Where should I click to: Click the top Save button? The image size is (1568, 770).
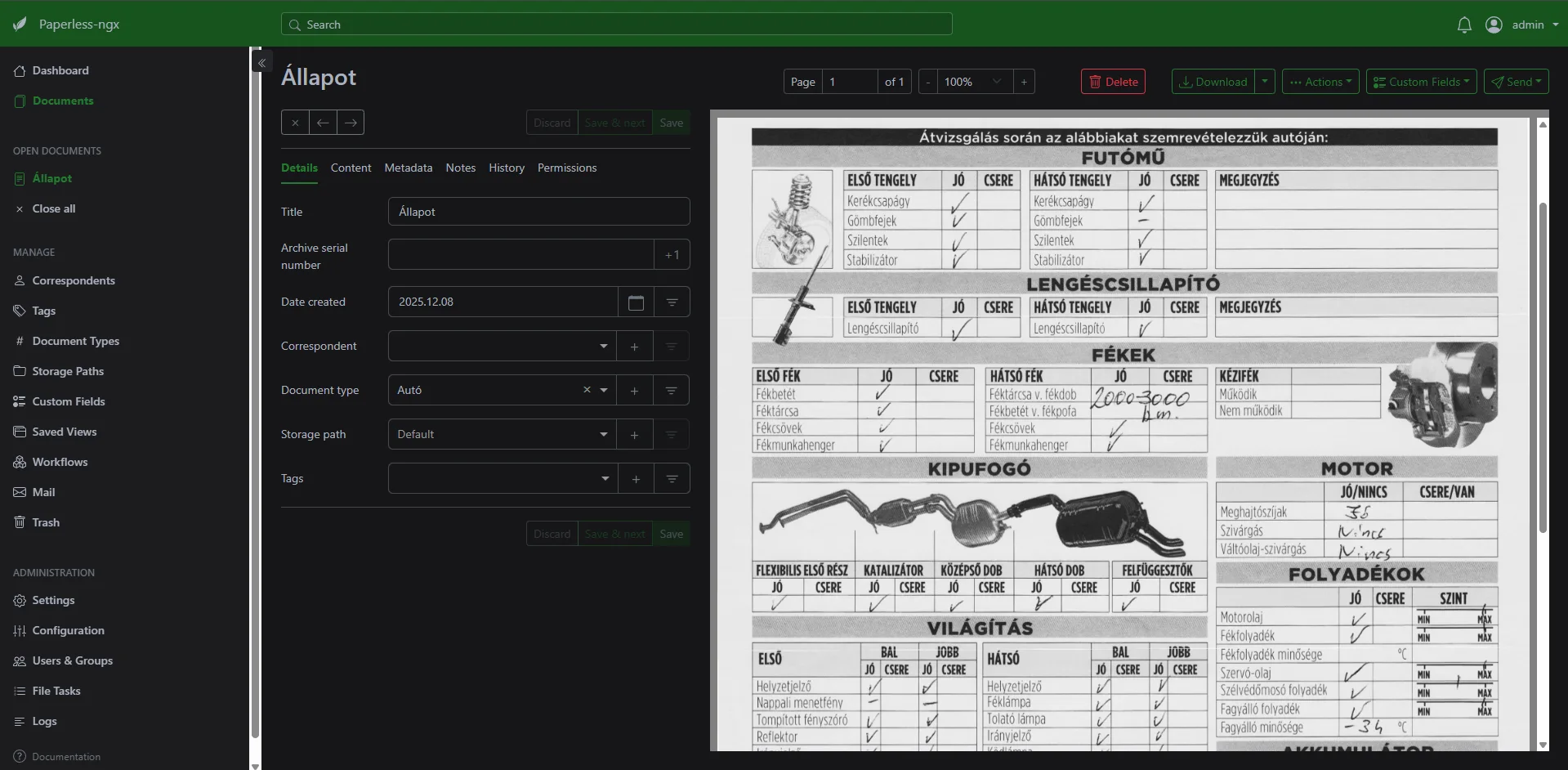tap(672, 123)
